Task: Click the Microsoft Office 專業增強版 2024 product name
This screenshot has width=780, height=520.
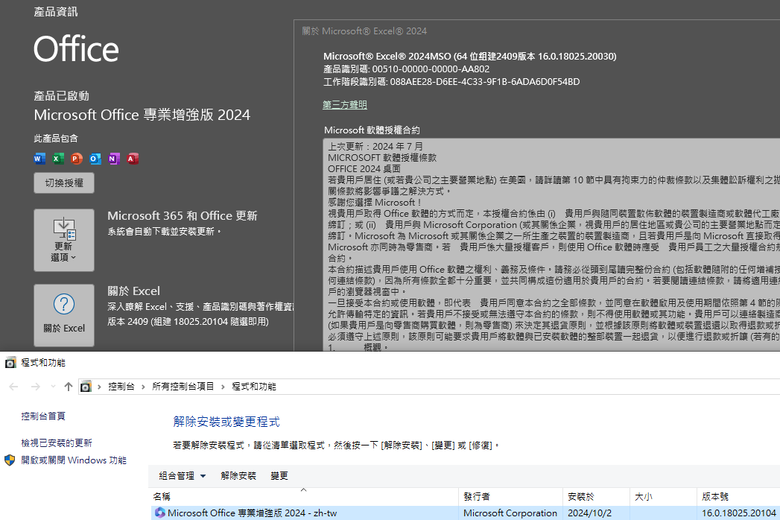Action: coord(142,115)
